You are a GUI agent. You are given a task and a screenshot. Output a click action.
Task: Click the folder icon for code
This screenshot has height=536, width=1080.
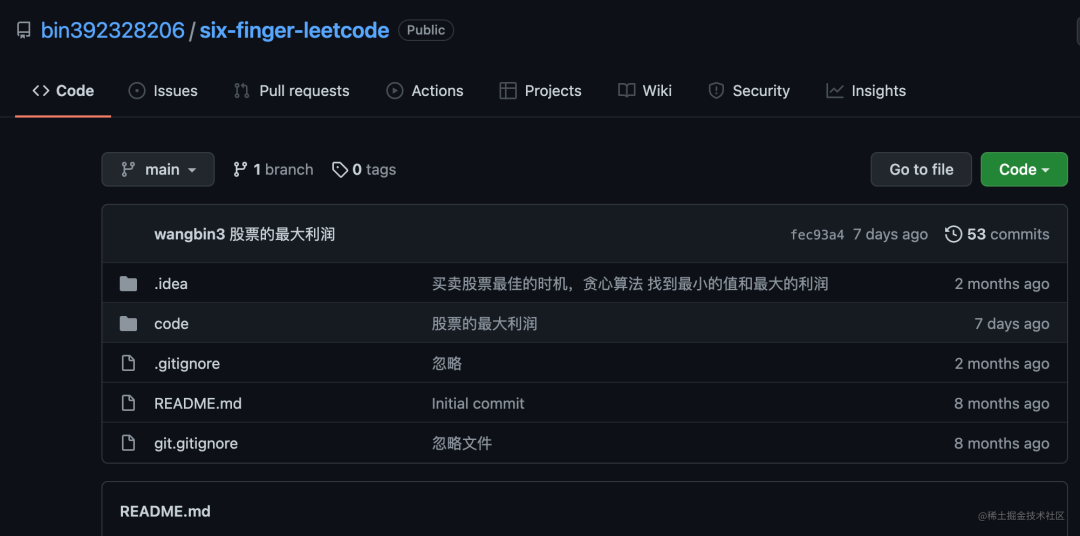(128, 324)
